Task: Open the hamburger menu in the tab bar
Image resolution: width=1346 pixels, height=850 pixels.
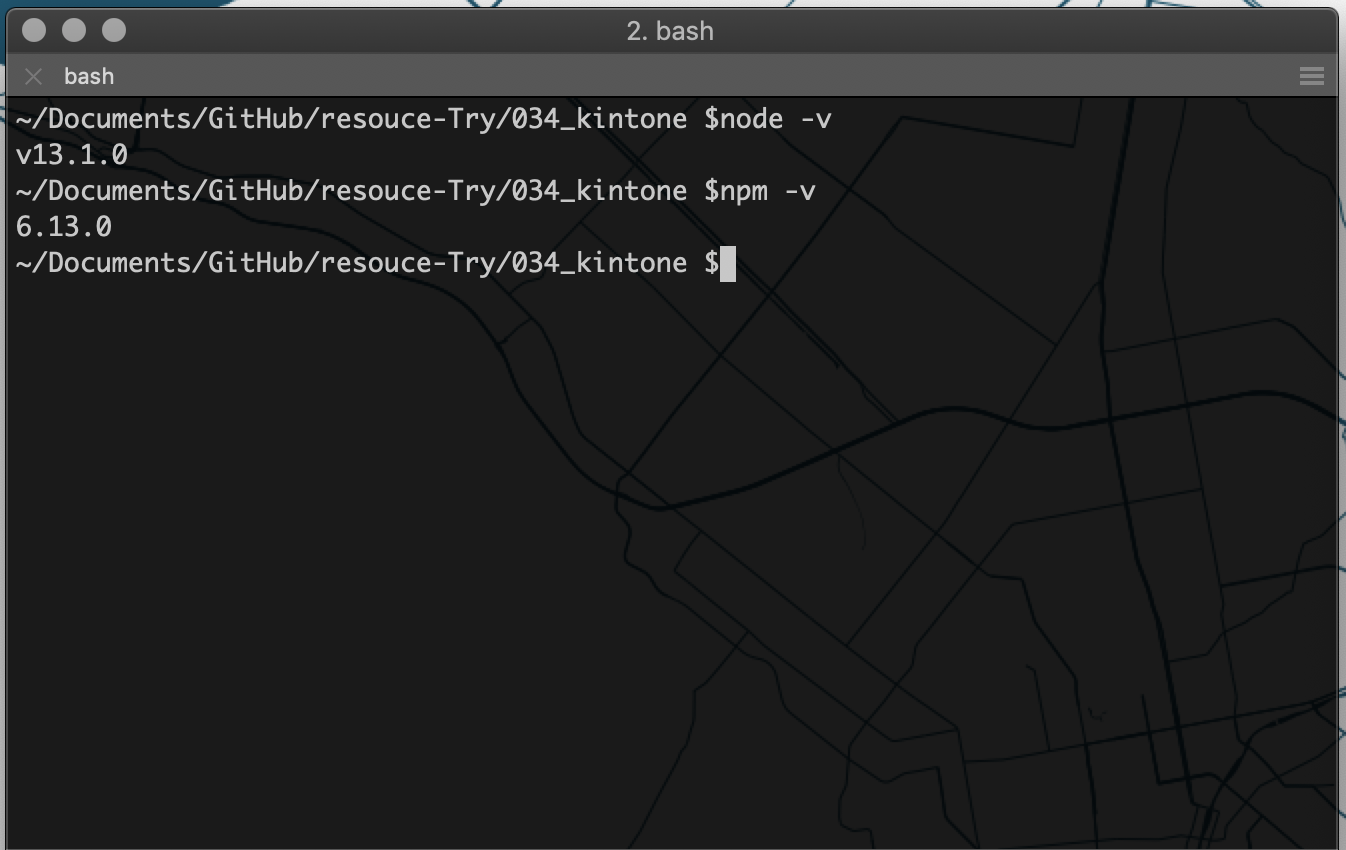Action: pyautogui.click(x=1311, y=76)
